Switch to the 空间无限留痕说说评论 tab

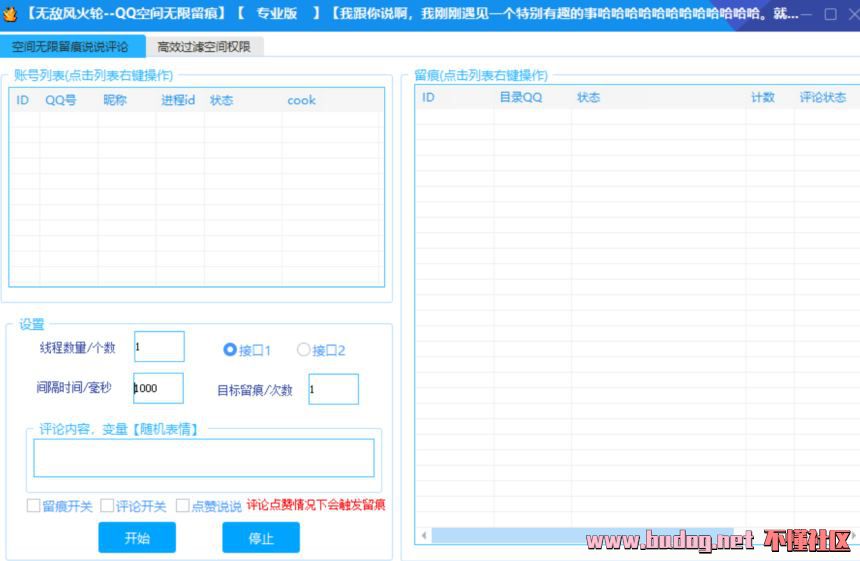pyautogui.click(x=70, y=47)
